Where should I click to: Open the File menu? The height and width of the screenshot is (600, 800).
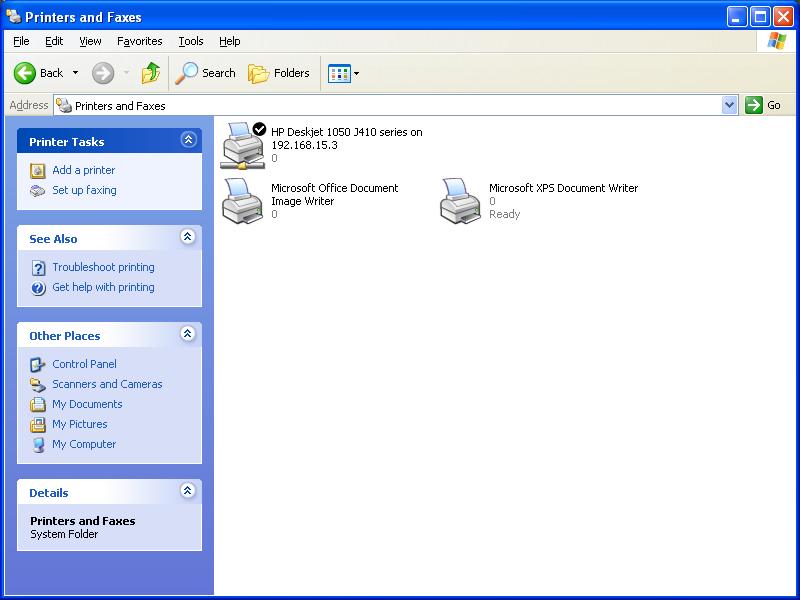(21, 41)
